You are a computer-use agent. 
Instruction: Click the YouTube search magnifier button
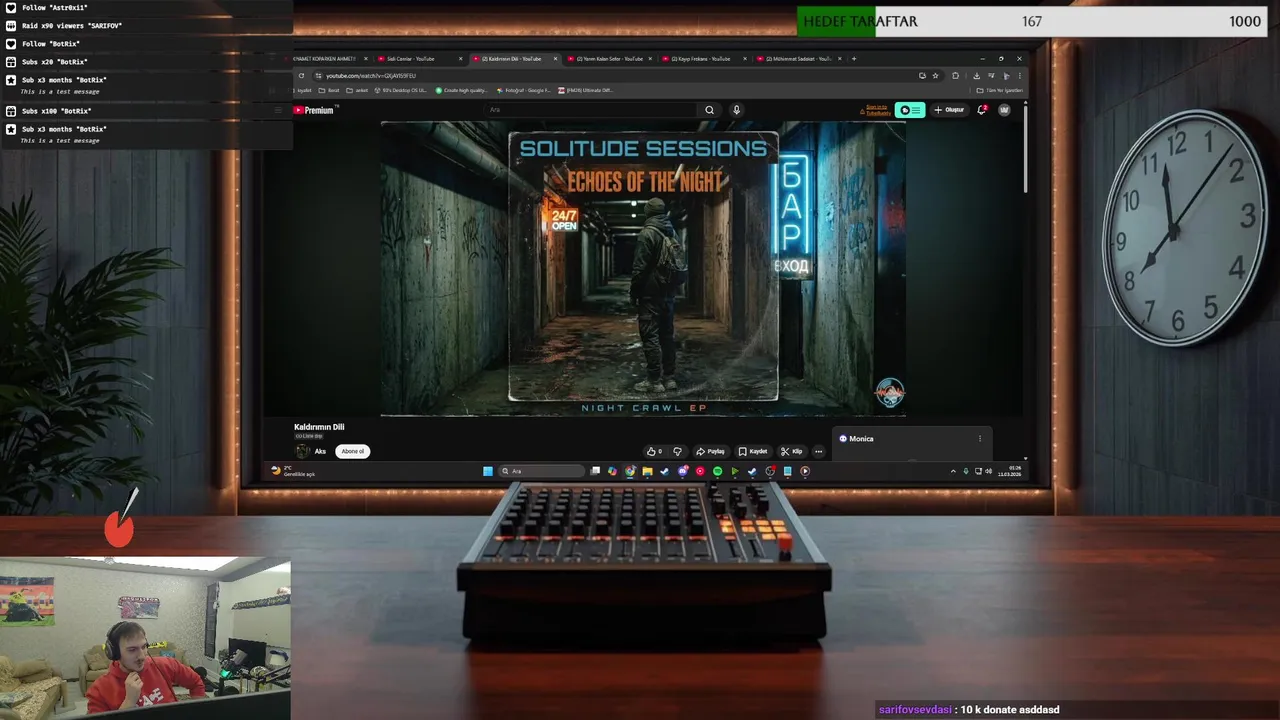point(709,110)
